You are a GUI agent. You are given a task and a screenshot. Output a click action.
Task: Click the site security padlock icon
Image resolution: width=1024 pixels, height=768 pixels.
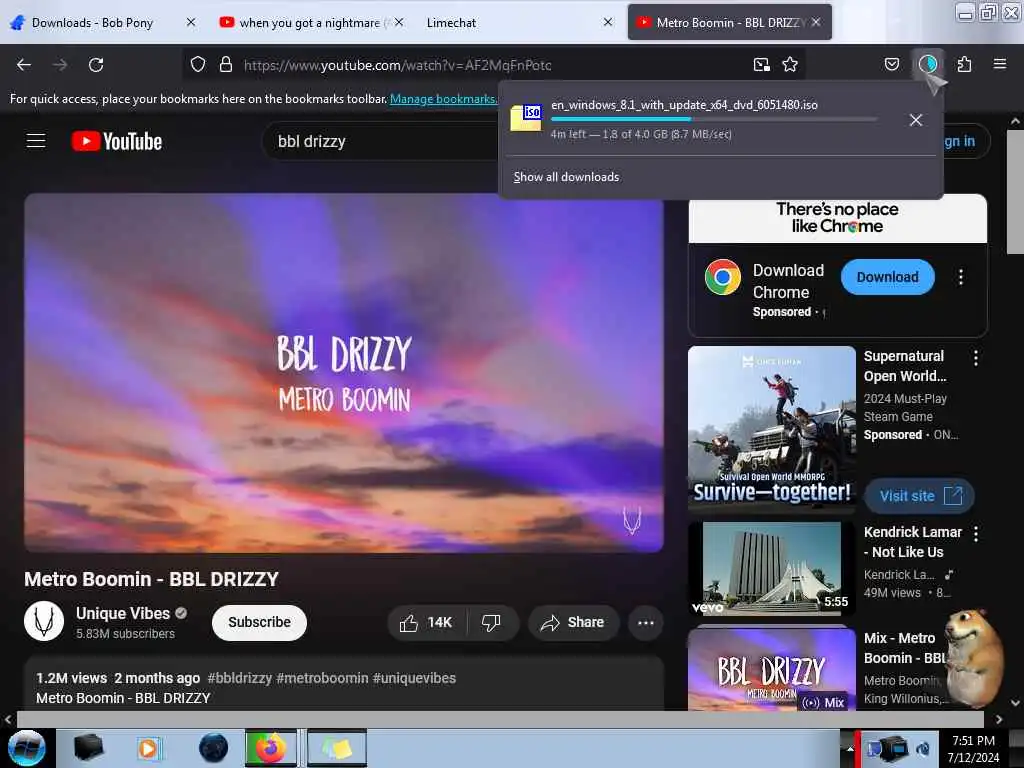(226, 65)
